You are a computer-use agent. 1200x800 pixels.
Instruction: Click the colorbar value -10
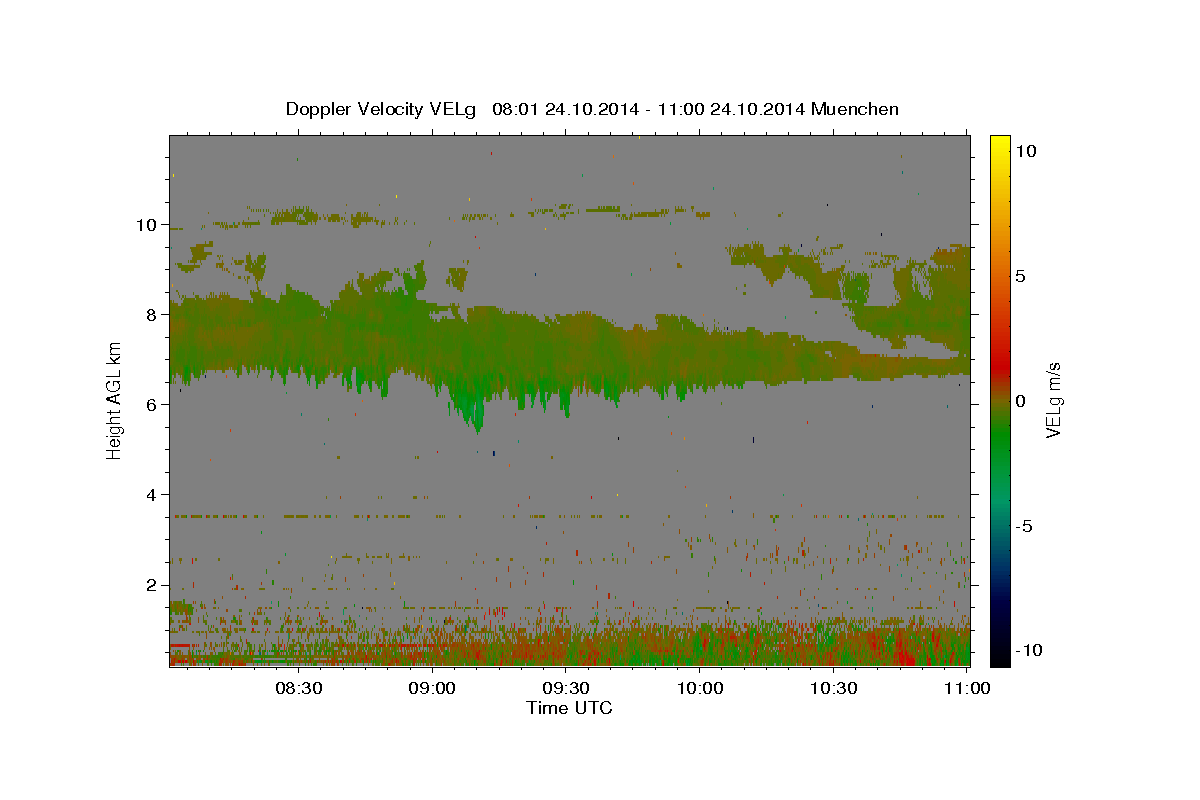1028,650
